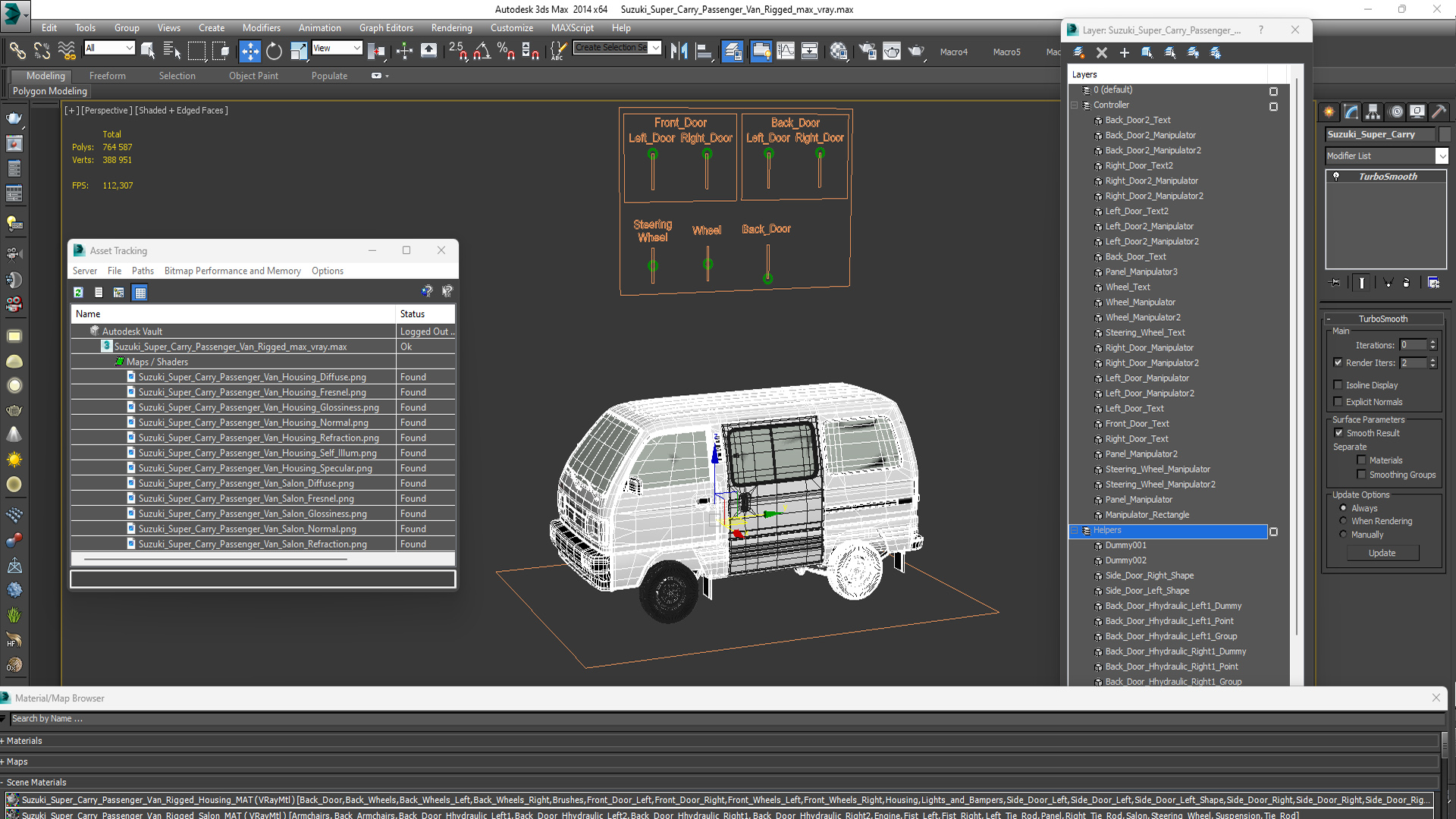Open Material Editor icon
Screen dimensions: 1456x819
[x=838, y=51]
